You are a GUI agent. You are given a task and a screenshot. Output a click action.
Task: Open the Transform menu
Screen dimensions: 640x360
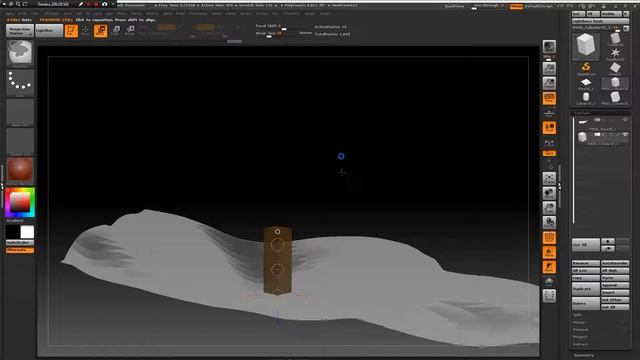[x=291, y=13]
